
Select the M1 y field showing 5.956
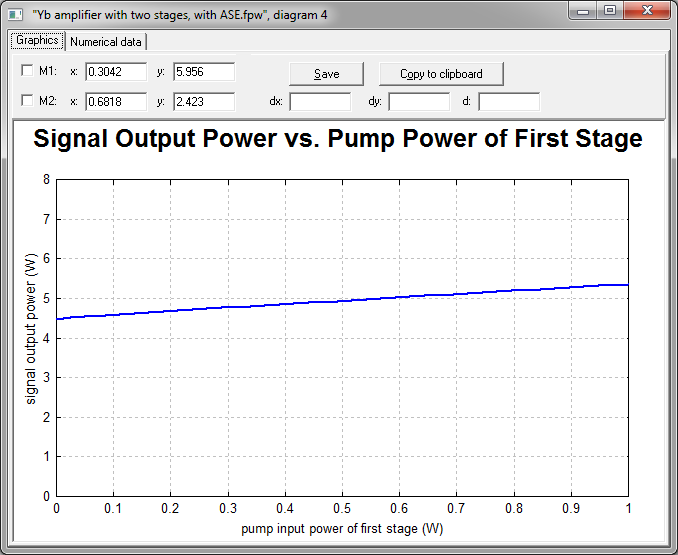[204, 72]
